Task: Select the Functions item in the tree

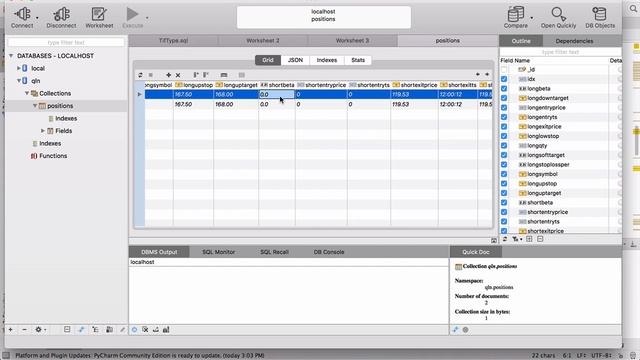Action: 53,156
